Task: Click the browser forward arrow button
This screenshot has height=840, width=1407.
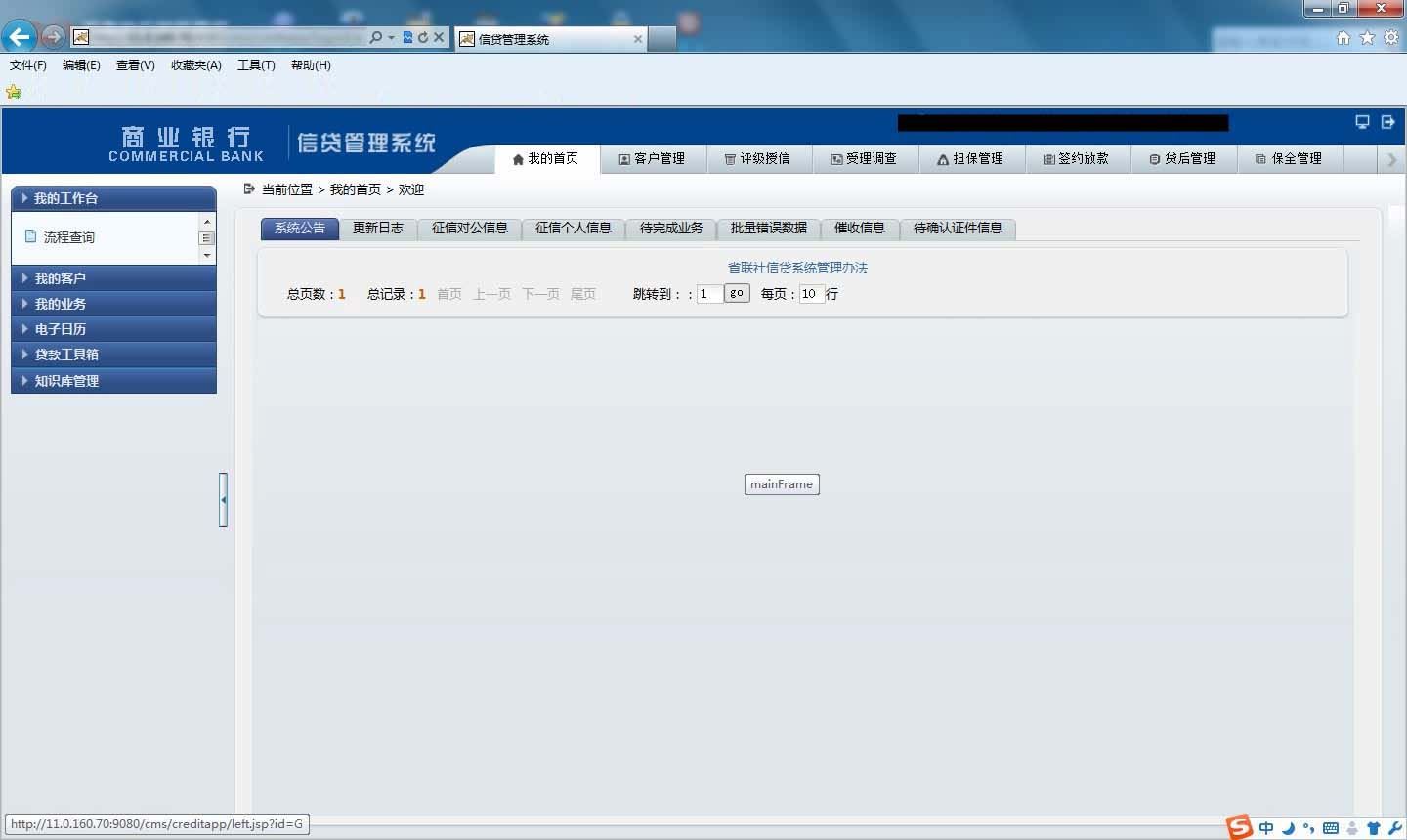Action: (53, 37)
